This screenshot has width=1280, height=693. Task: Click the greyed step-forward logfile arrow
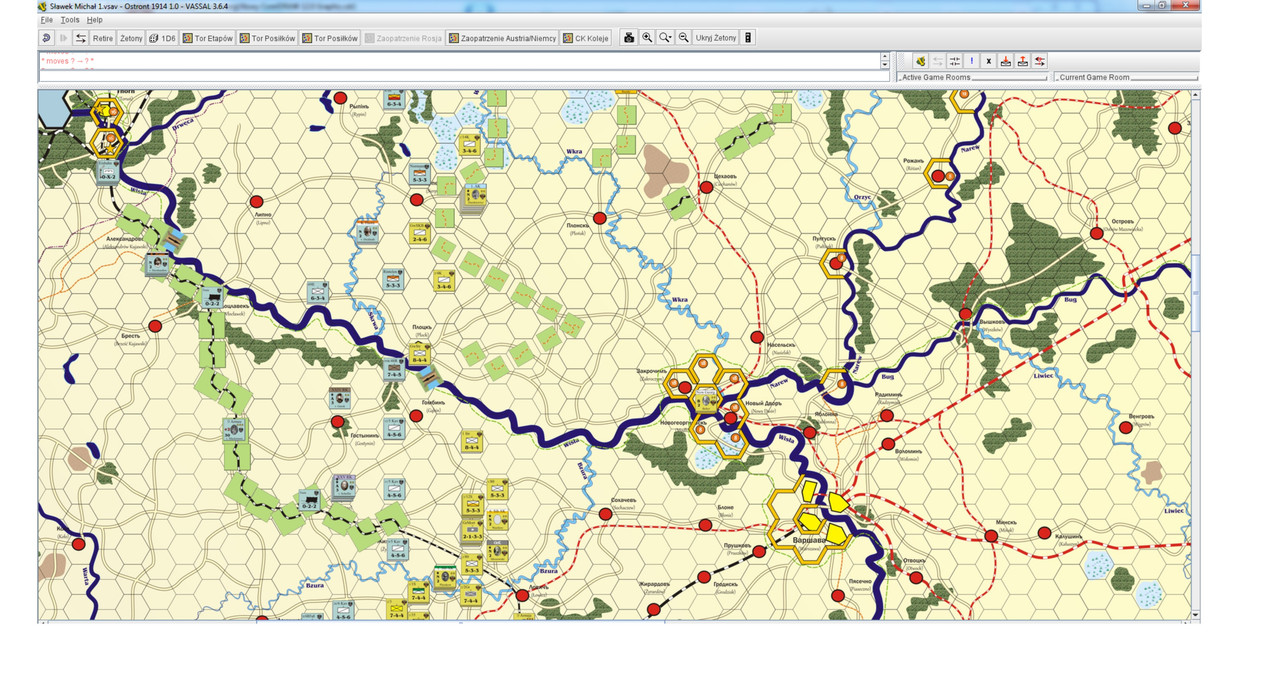pyautogui.click(x=63, y=38)
